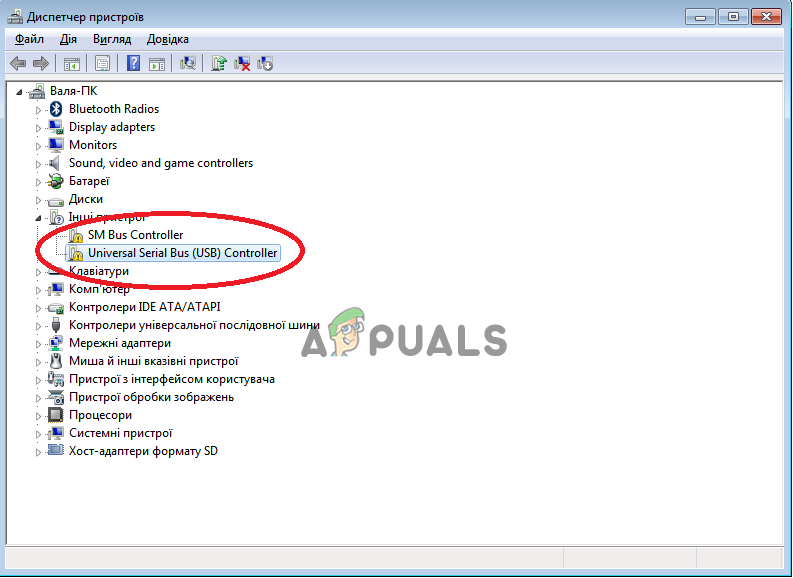The height and width of the screenshot is (578, 793).
Task: Click the Bluetooth Radios icon
Action: coord(56,109)
